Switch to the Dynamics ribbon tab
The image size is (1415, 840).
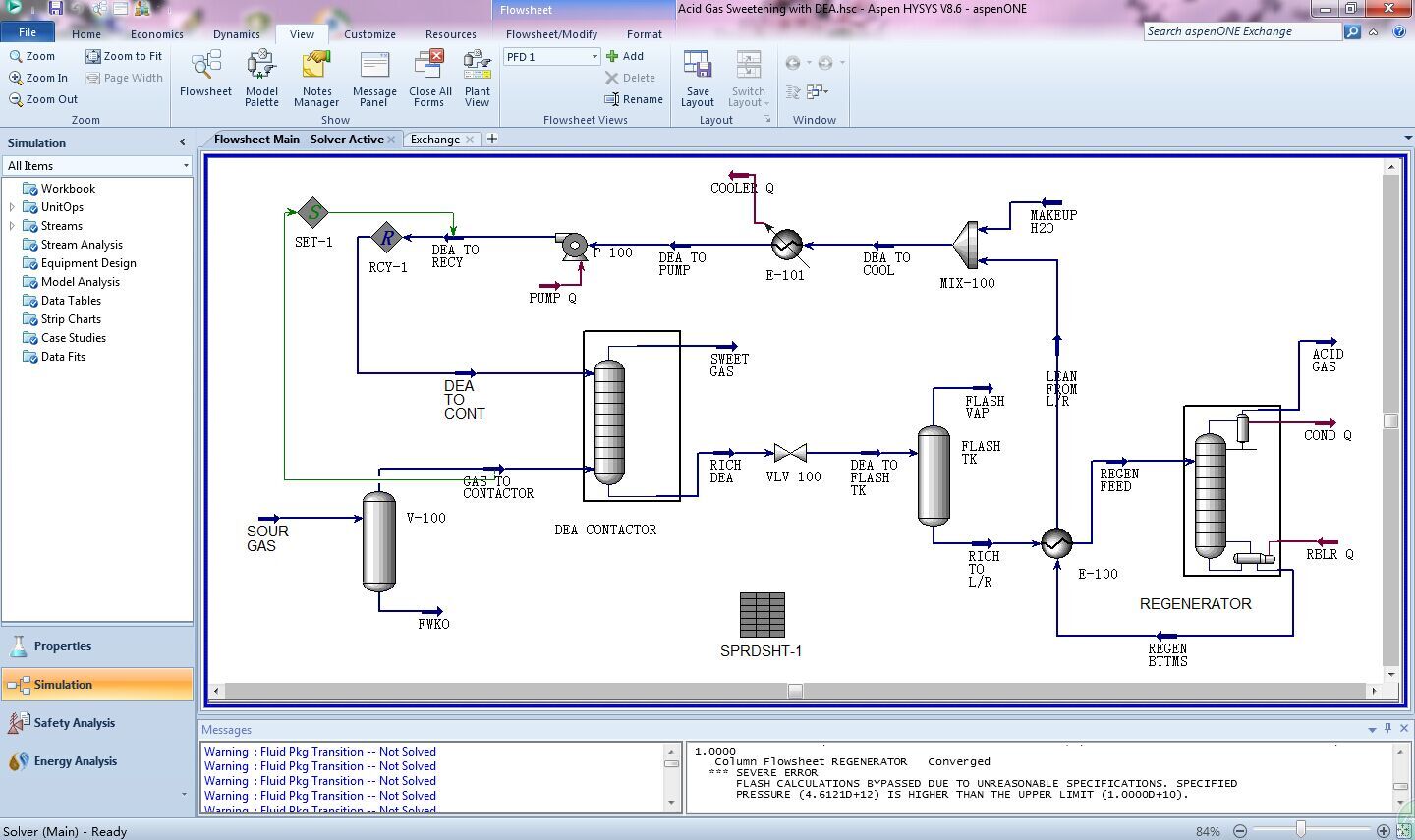[237, 34]
